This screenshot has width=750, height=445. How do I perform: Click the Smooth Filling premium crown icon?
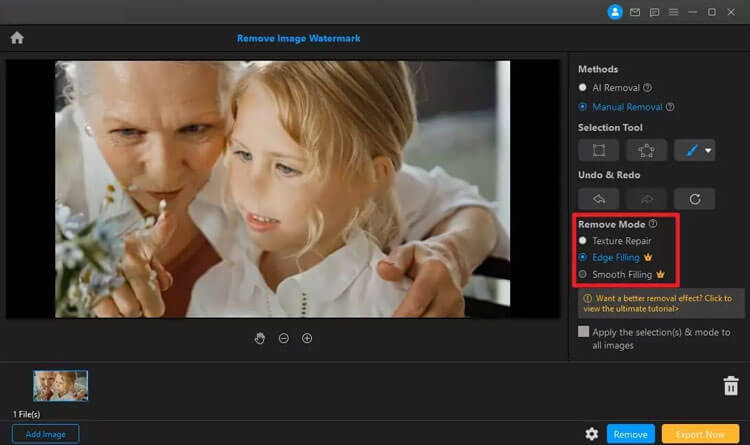click(x=660, y=274)
